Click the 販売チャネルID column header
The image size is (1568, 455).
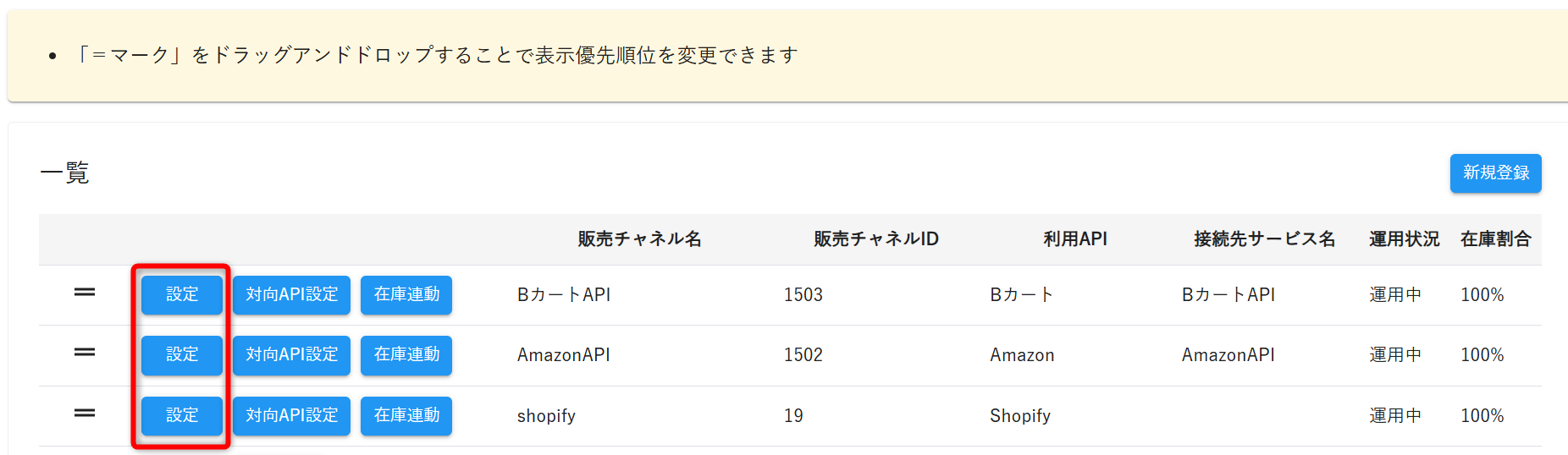coord(875,239)
